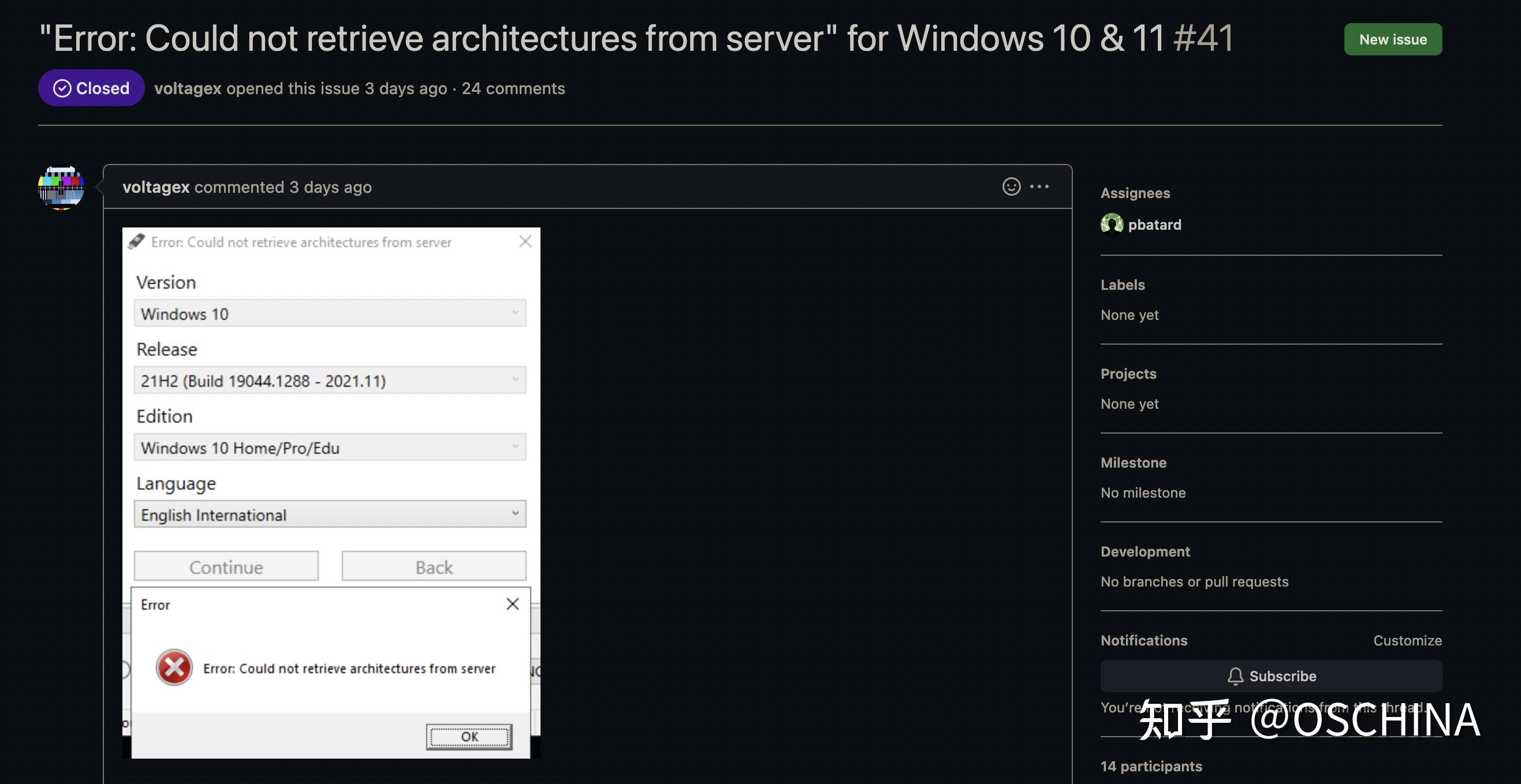Click the Notifications section header
The height and width of the screenshot is (784, 1521).
(x=1143, y=640)
